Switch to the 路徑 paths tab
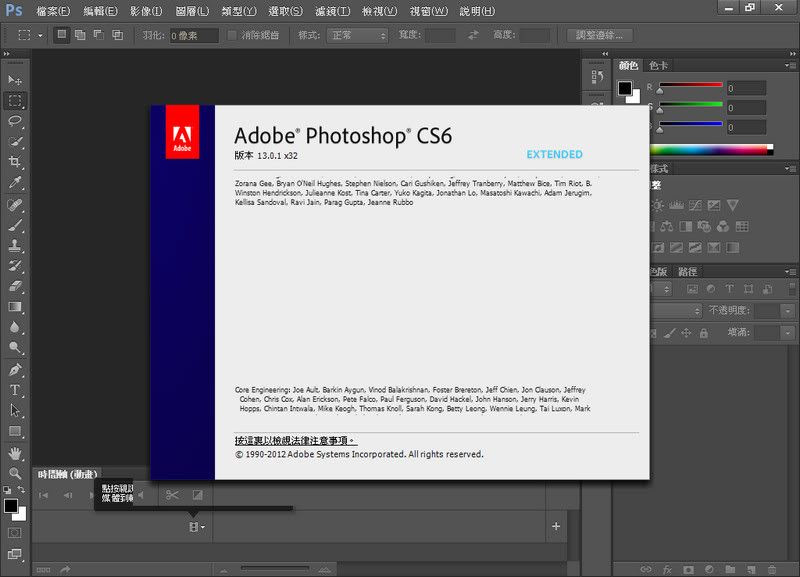This screenshot has height=577, width=800. click(688, 271)
